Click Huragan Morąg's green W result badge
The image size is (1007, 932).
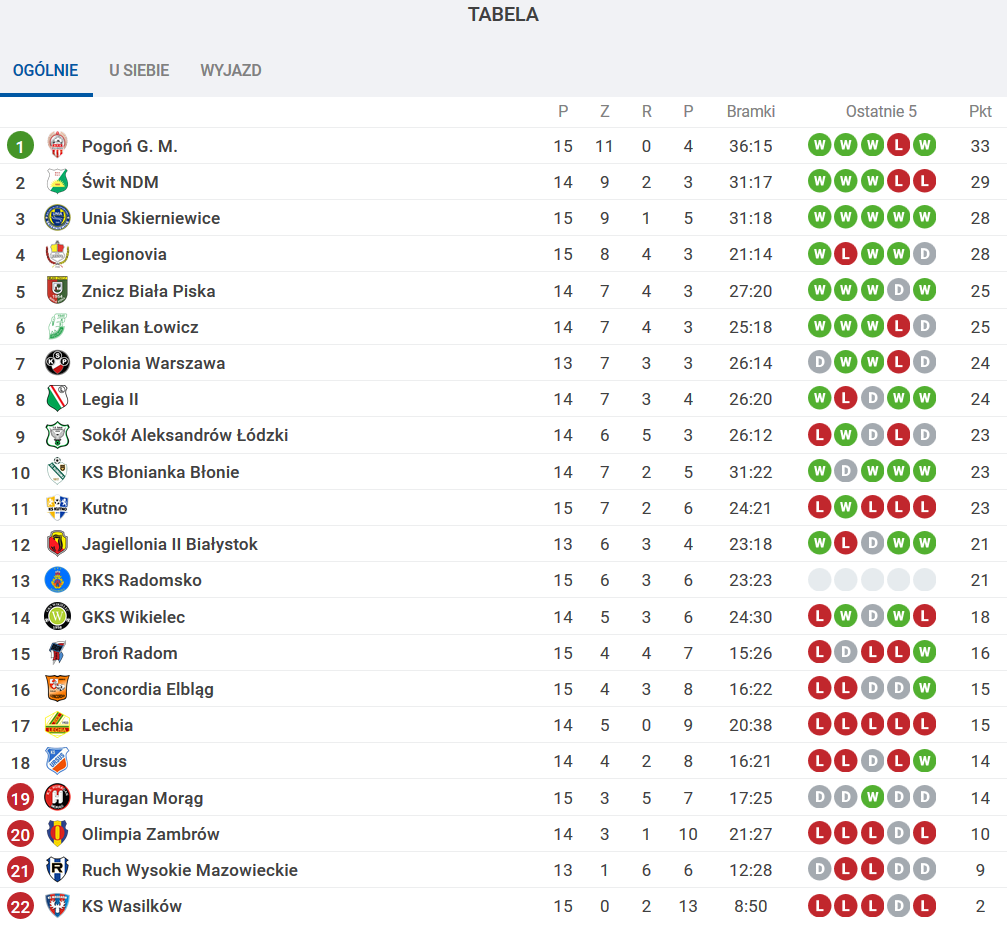pos(872,798)
